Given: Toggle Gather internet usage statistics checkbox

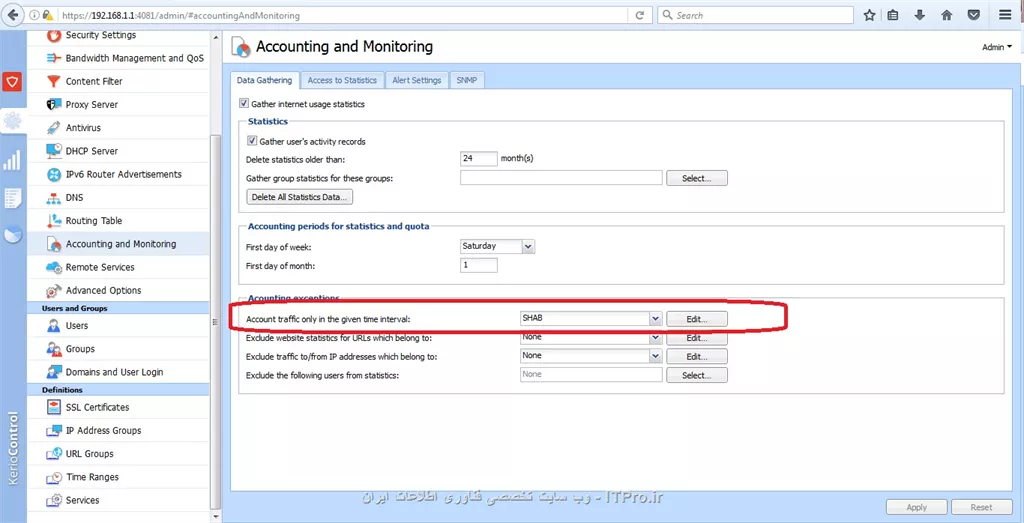Looking at the screenshot, I should (x=244, y=104).
